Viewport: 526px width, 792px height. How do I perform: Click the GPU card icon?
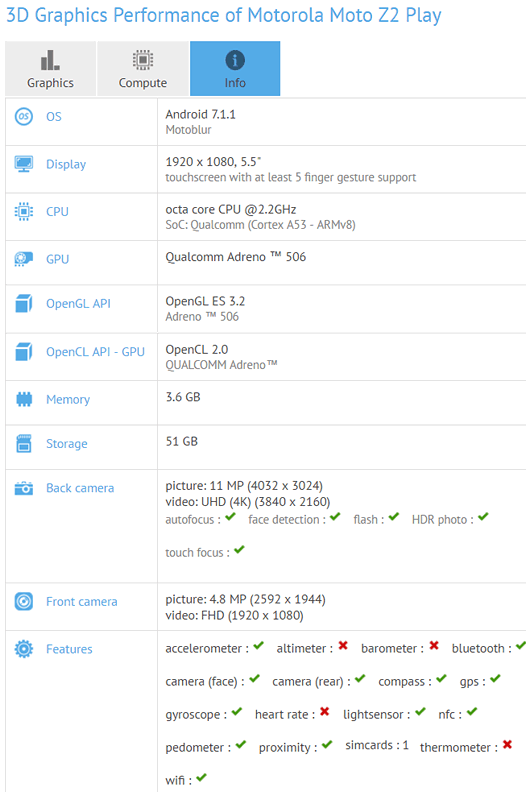24,259
